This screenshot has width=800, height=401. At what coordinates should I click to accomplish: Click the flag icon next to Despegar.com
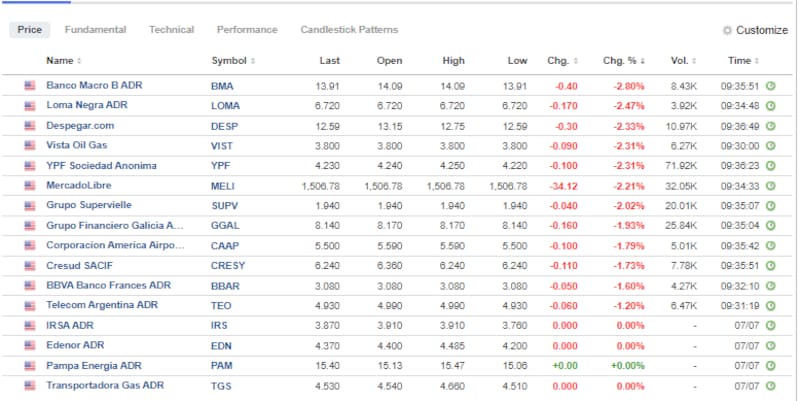(29, 126)
